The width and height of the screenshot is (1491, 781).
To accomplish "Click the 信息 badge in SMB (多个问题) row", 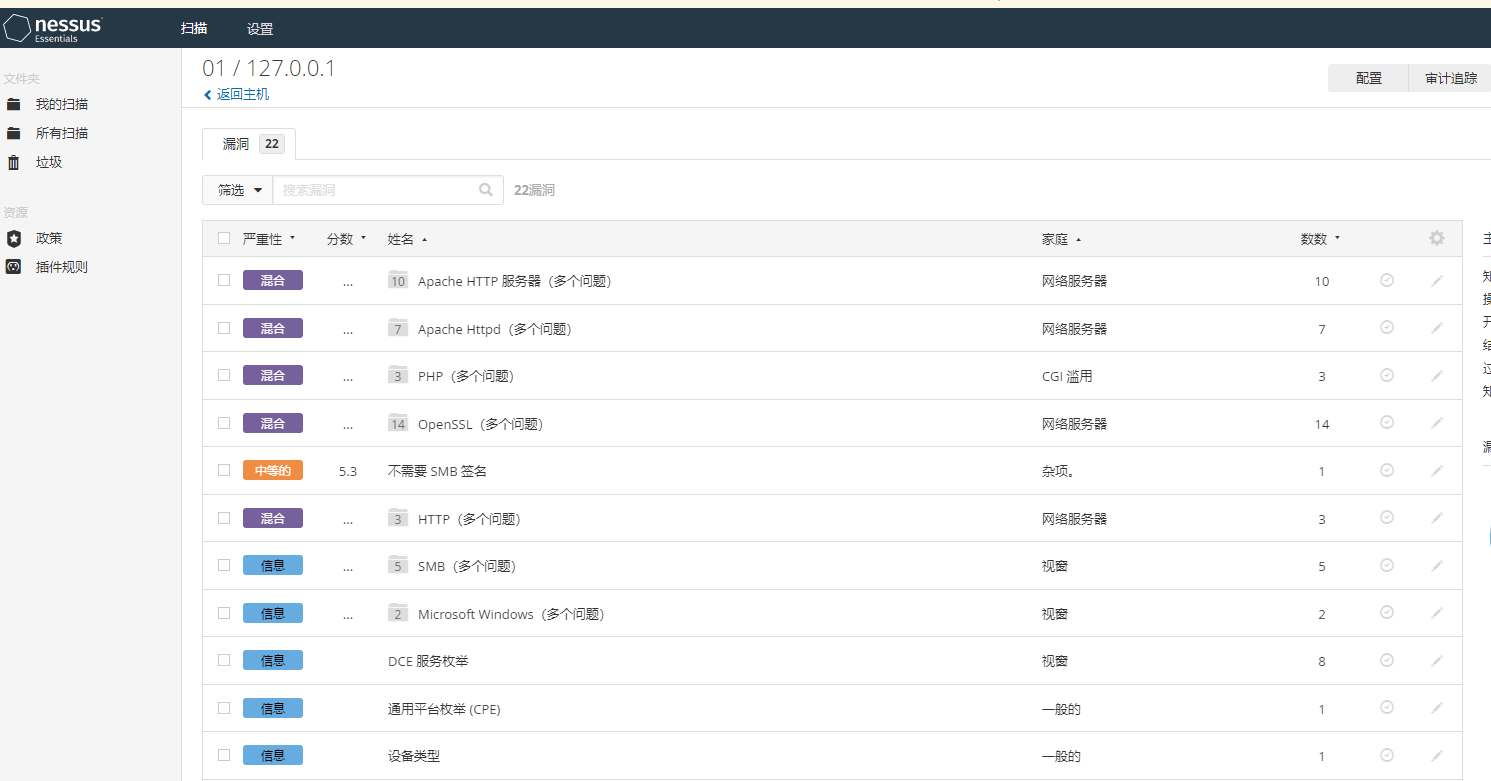I will click(273, 565).
